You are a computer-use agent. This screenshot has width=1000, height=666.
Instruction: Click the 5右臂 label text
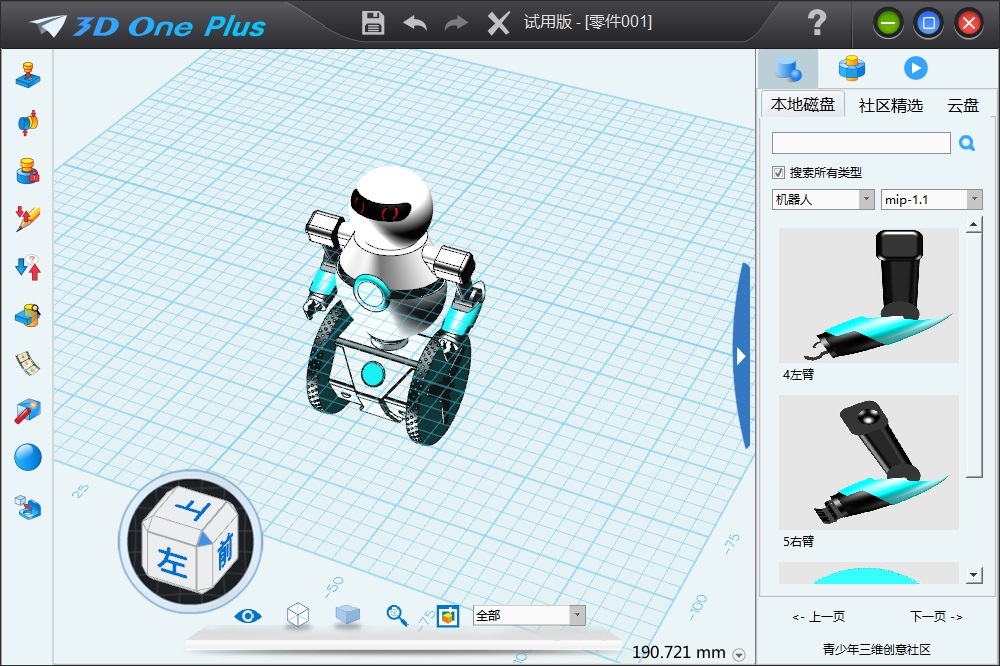[x=798, y=542]
